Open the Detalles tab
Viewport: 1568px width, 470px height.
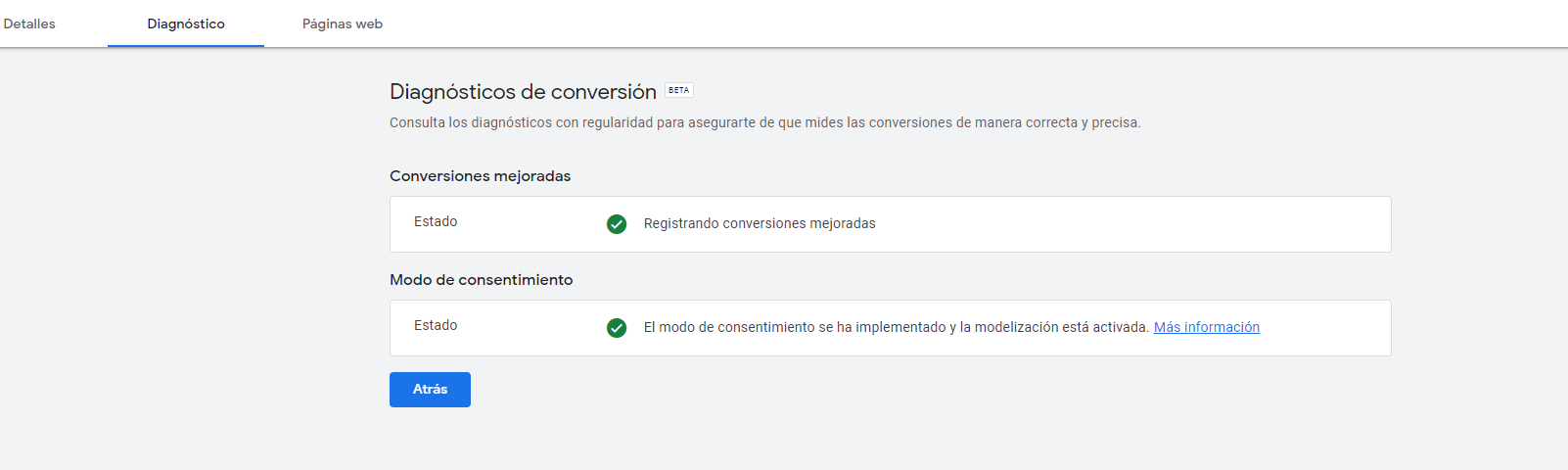pyautogui.click(x=29, y=23)
